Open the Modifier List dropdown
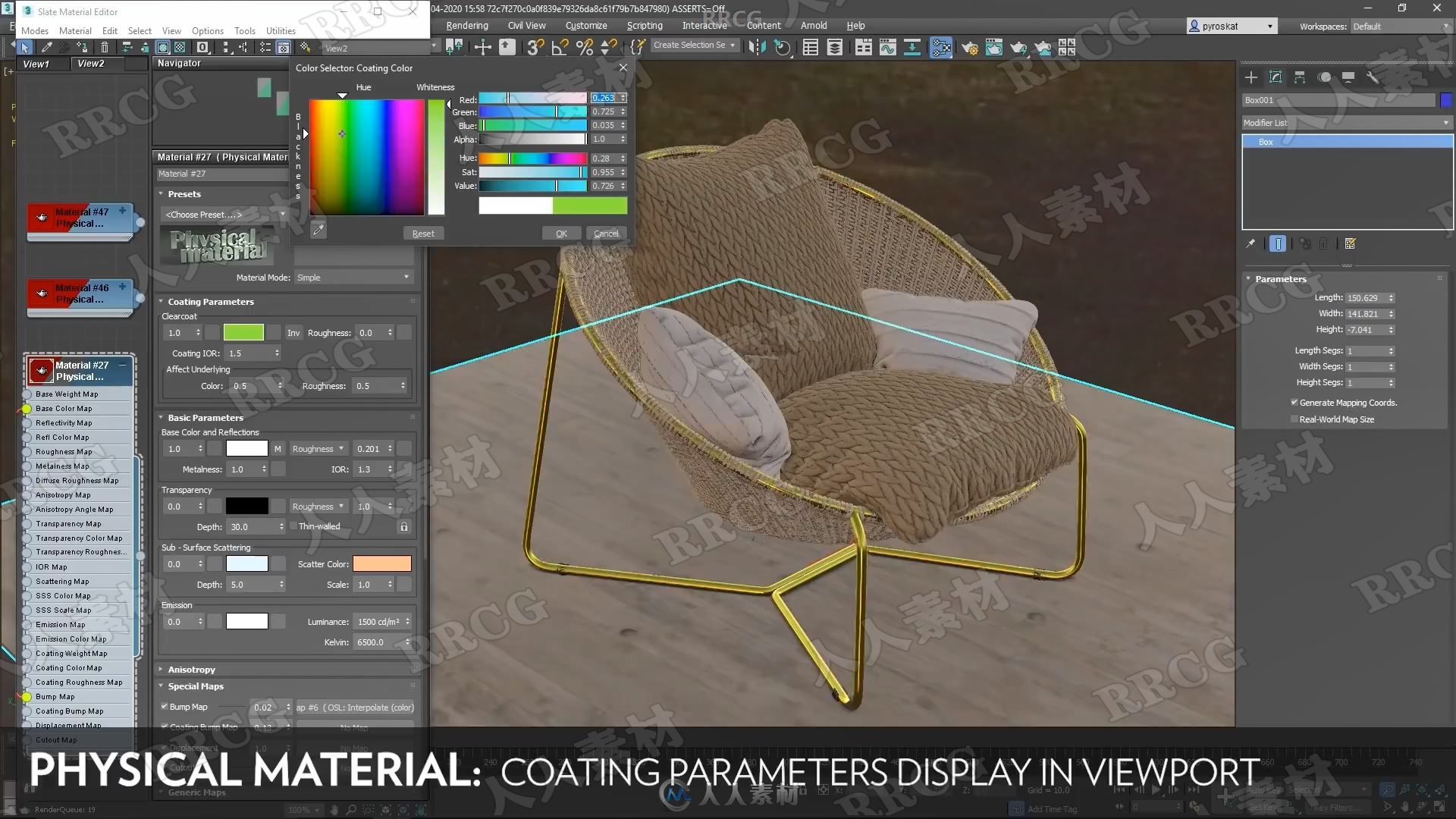Screen dimensions: 1456x819 pyautogui.click(x=1347, y=123)
